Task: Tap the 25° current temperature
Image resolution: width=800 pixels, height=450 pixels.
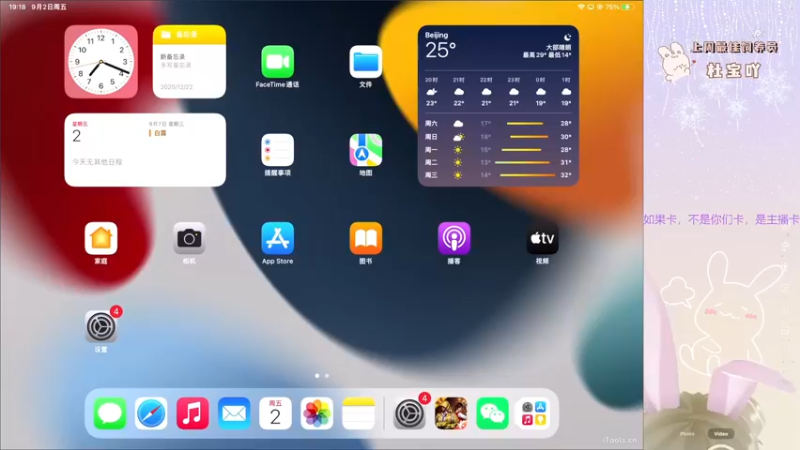Action: pyautogui.click(x=440, y=50)
